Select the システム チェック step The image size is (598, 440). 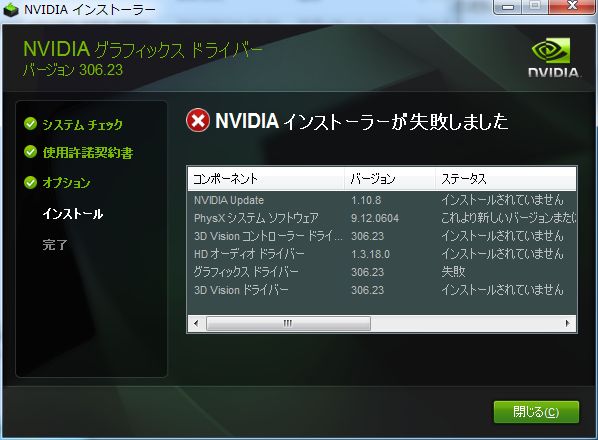pos(82,124)
